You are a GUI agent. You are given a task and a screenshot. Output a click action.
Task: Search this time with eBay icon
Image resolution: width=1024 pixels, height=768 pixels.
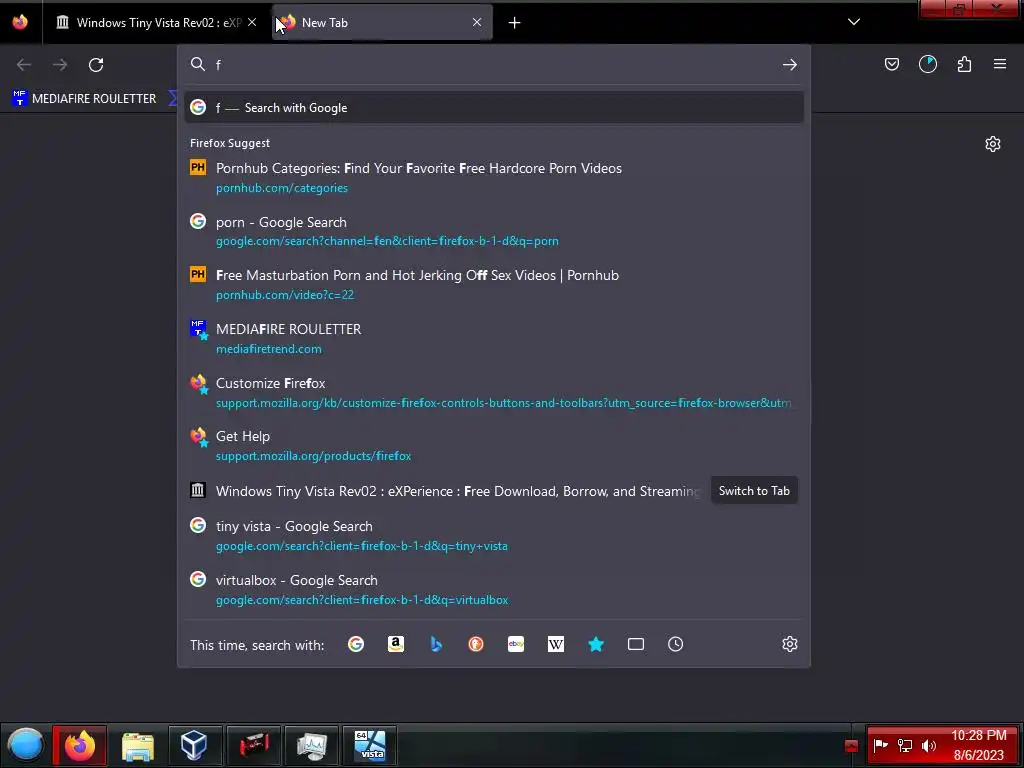pyautogui.click(x=516, y=645)
